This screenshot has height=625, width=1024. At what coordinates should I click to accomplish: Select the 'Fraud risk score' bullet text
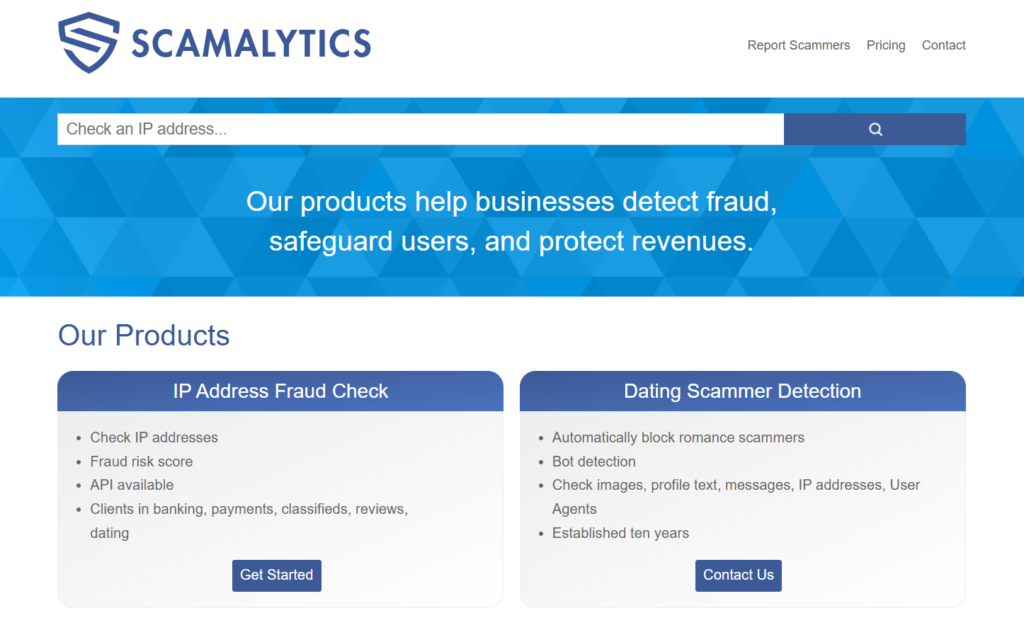(x=141, y=461)
